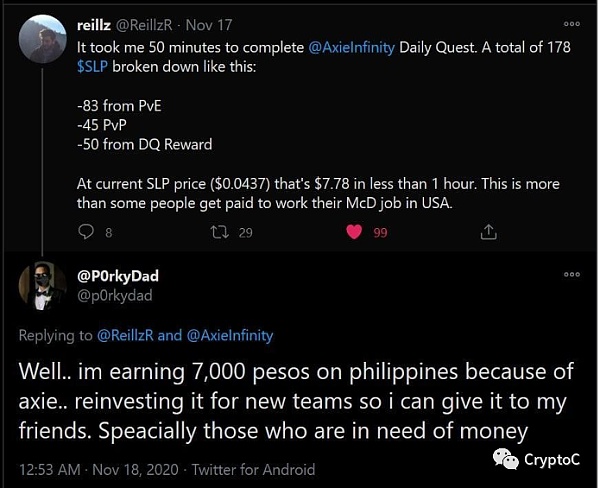Open more options on P0rkyDad's reply
This screenshot has height=488, width=600.
[x=572, y=273]
